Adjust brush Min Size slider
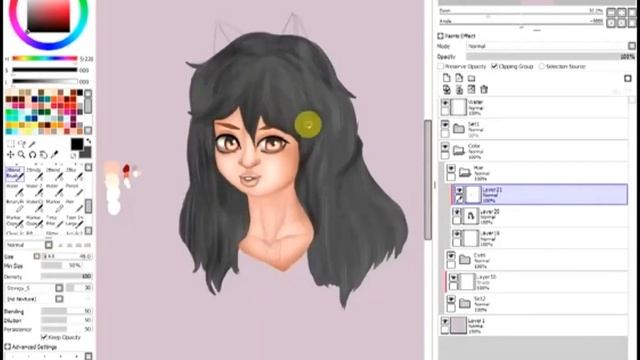The height and width of the screenshot is (360, 640). (61, 266)
